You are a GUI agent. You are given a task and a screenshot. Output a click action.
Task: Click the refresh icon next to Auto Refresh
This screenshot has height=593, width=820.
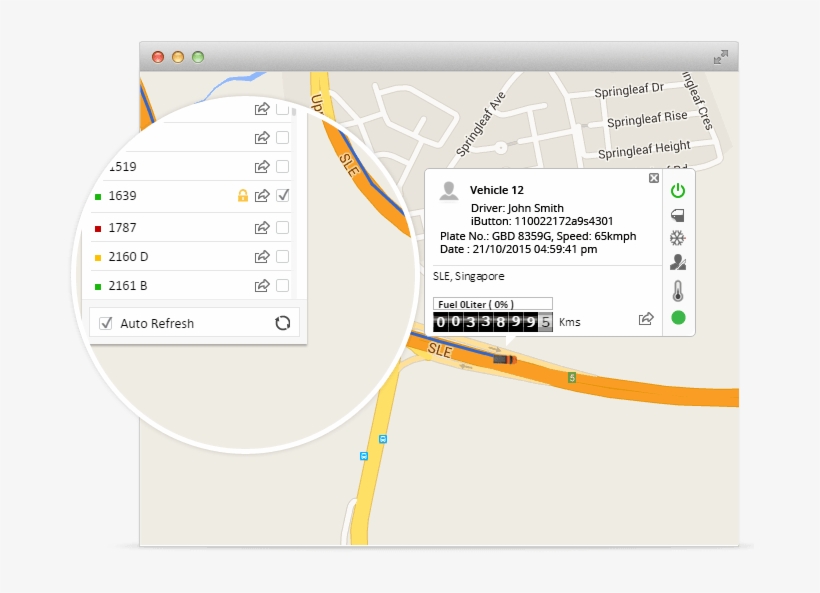tap(283, 322)
